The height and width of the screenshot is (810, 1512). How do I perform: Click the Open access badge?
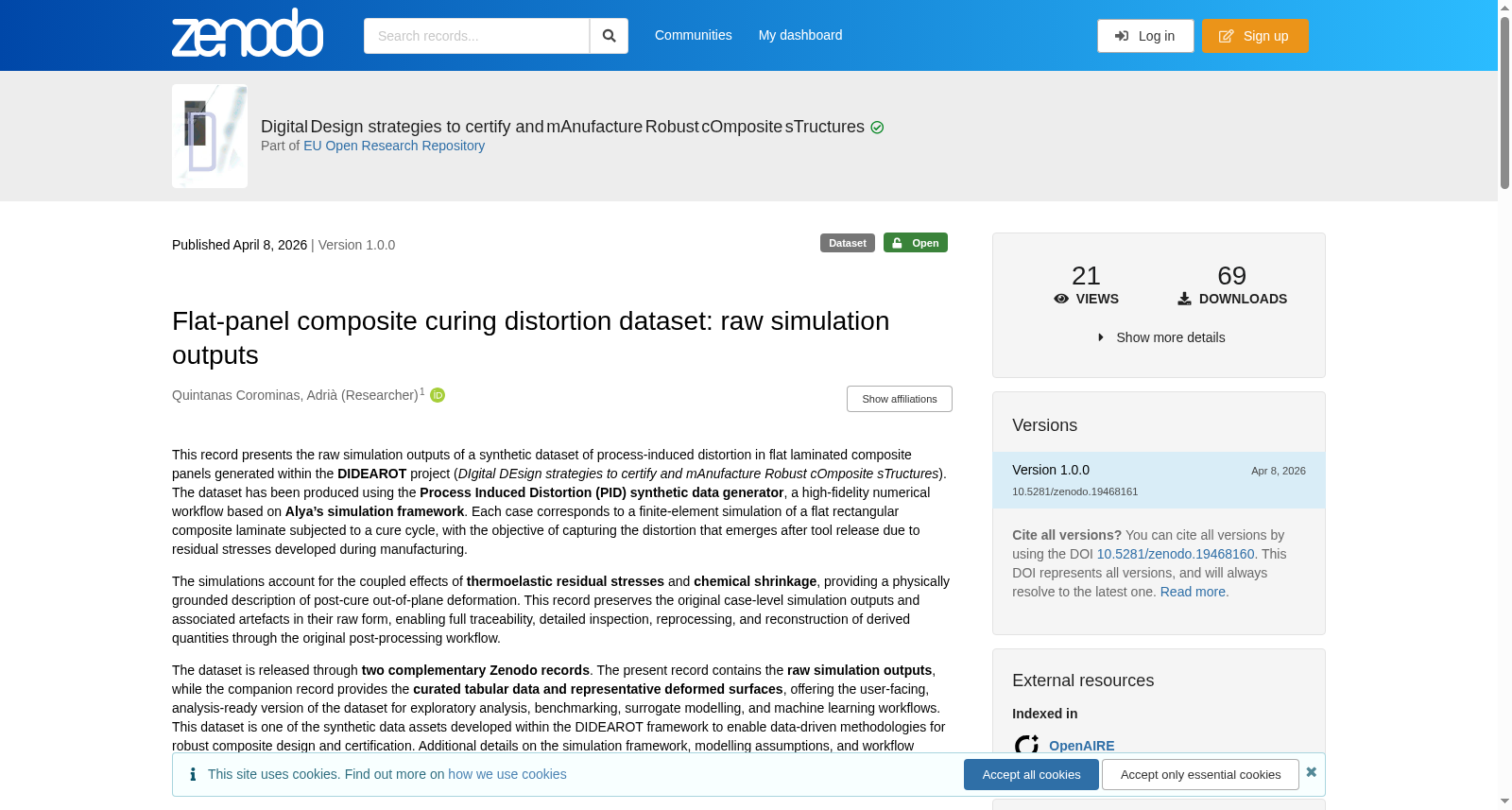(x=916, y=243)
